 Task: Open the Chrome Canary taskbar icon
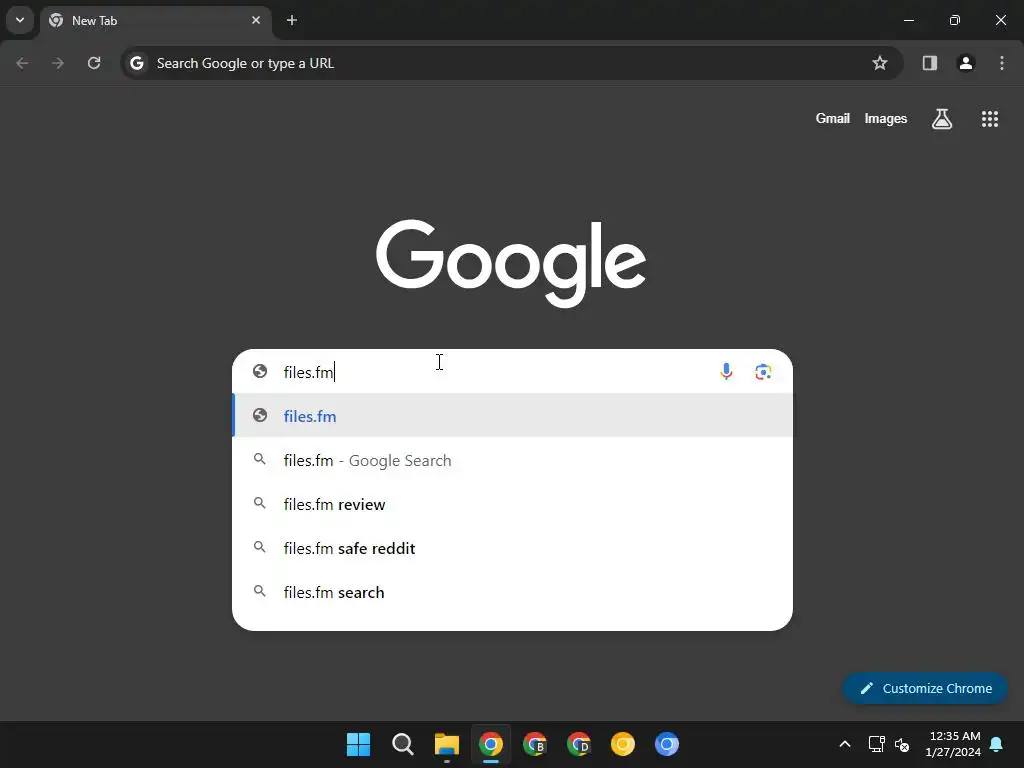pyautogui.click(x=623, y=744)
